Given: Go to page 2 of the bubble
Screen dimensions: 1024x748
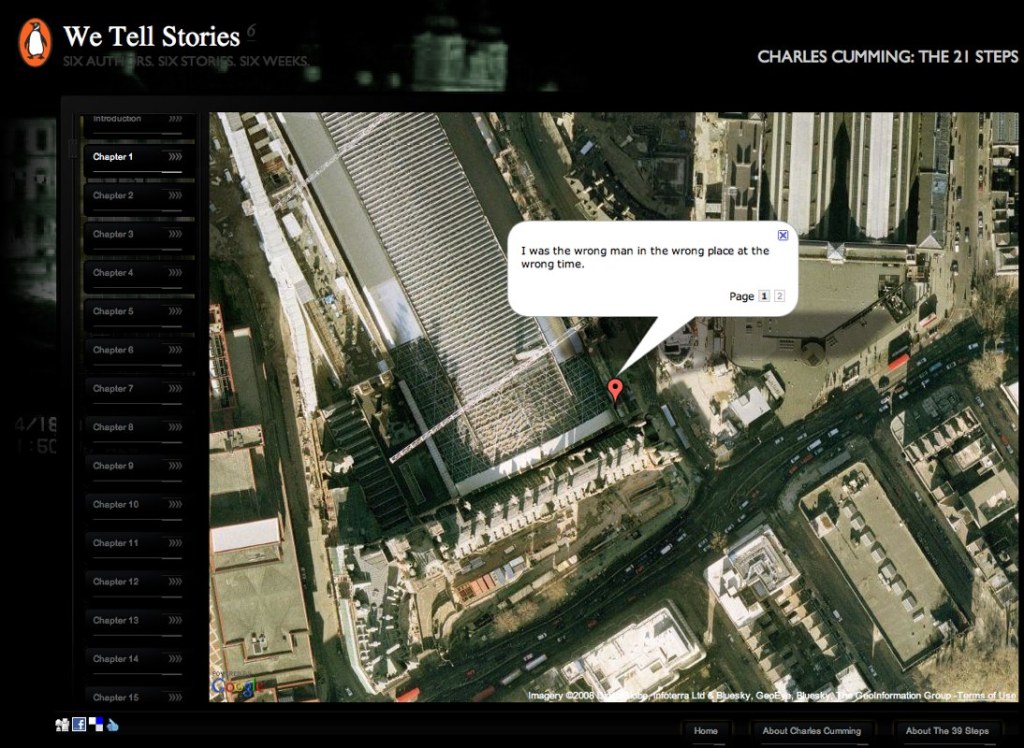Looking at the screenshot, I should (x=779, y=296).
